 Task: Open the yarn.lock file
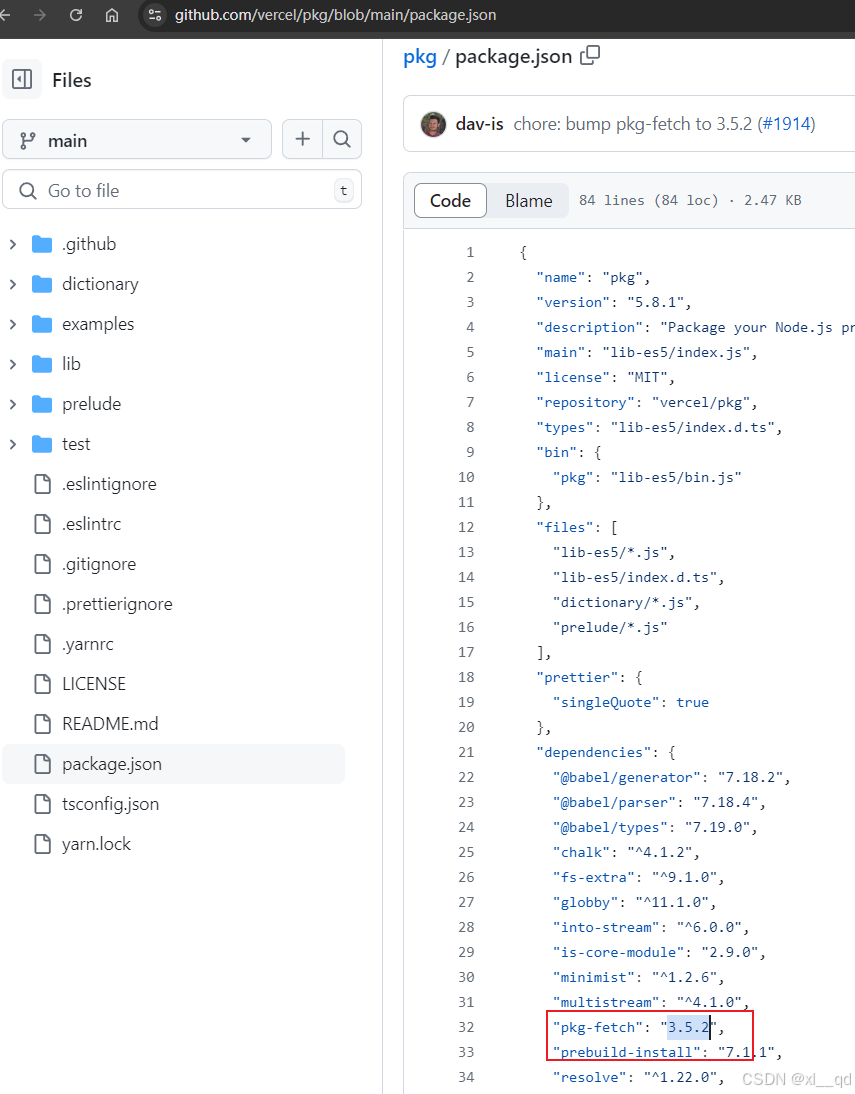click(96, 843)
